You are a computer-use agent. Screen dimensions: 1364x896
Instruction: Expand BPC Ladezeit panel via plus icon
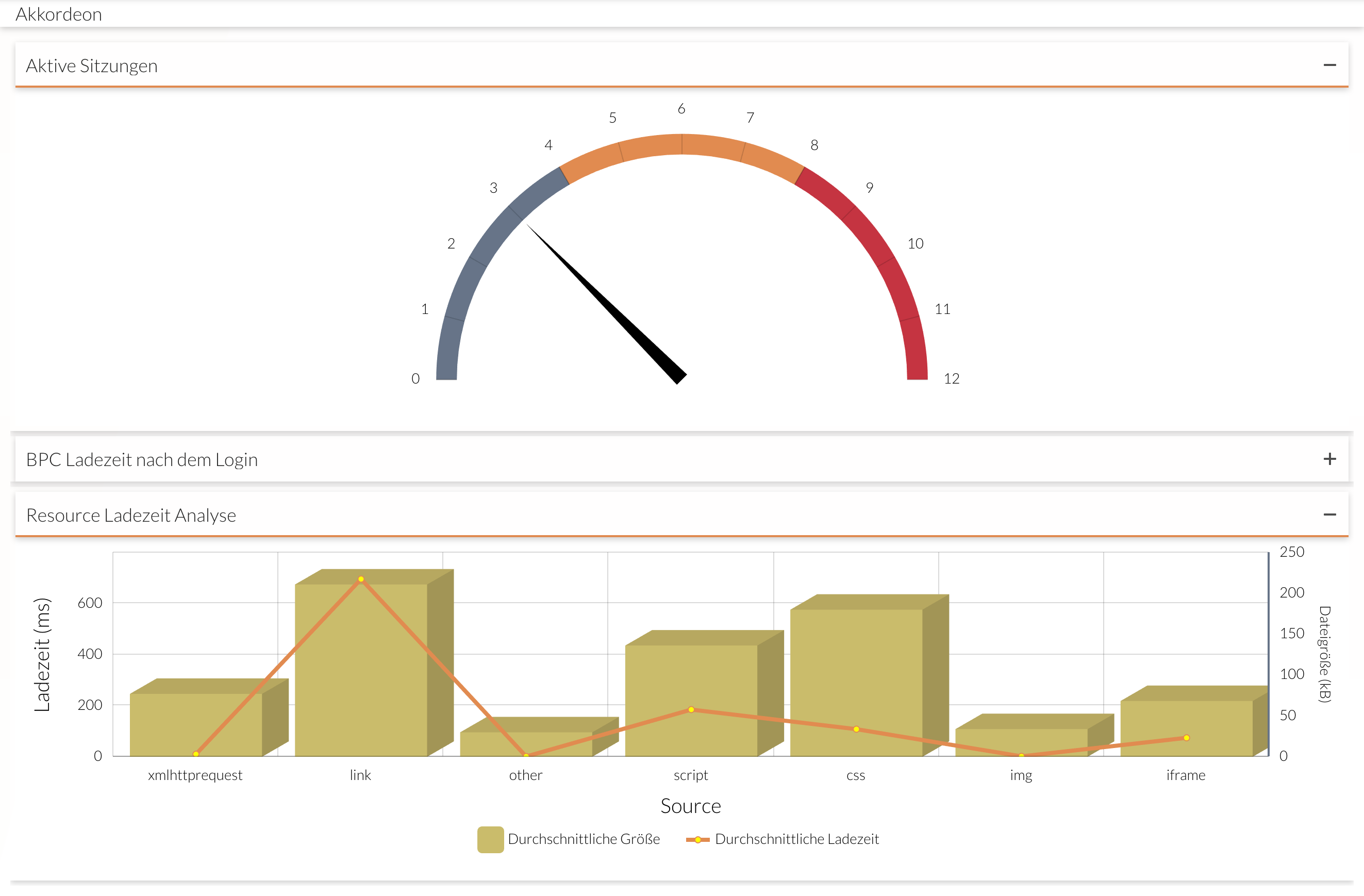[x=1329, y=459]
